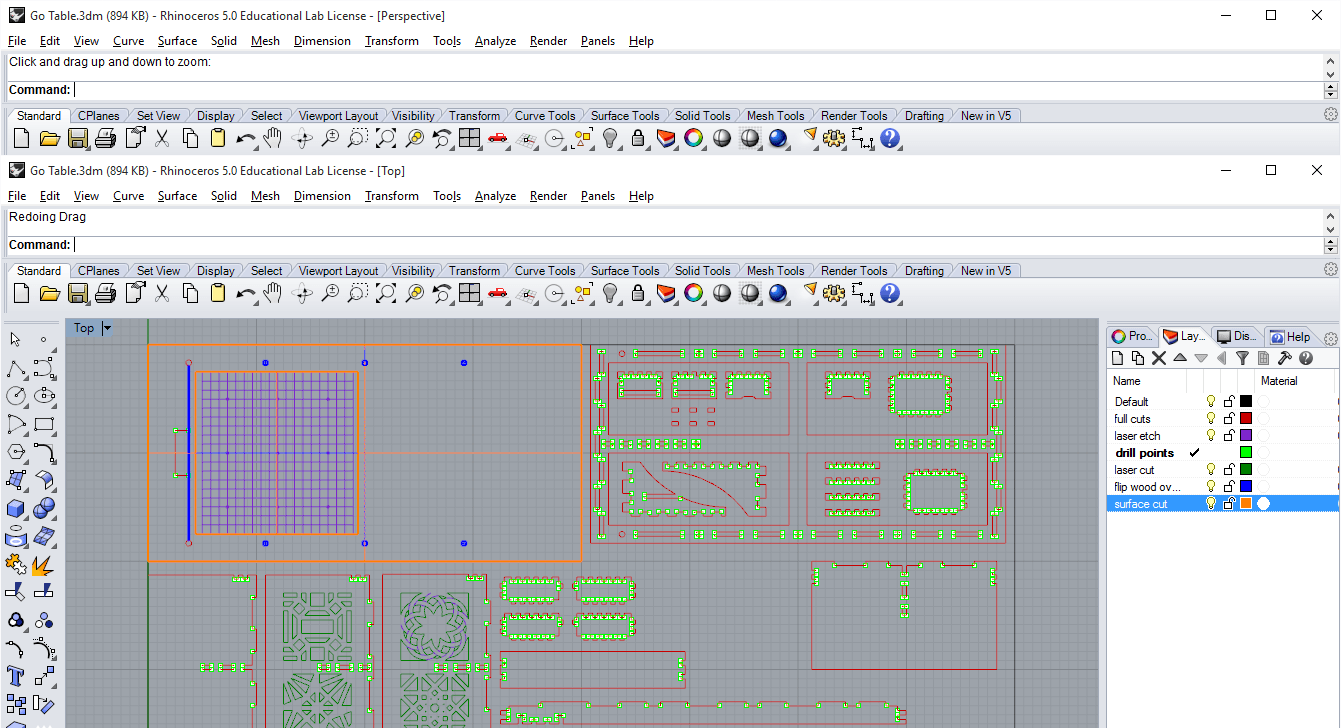Open Options gear in Top window toolbar
The image size is (1341, 728).
[x=834, y=293]
